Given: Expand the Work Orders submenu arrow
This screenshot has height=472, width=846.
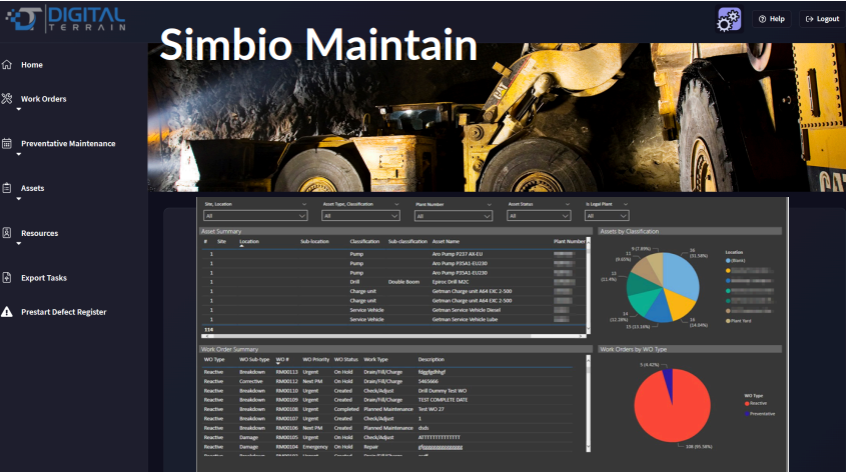Looking at the screenshot, I should coord(19,110).
